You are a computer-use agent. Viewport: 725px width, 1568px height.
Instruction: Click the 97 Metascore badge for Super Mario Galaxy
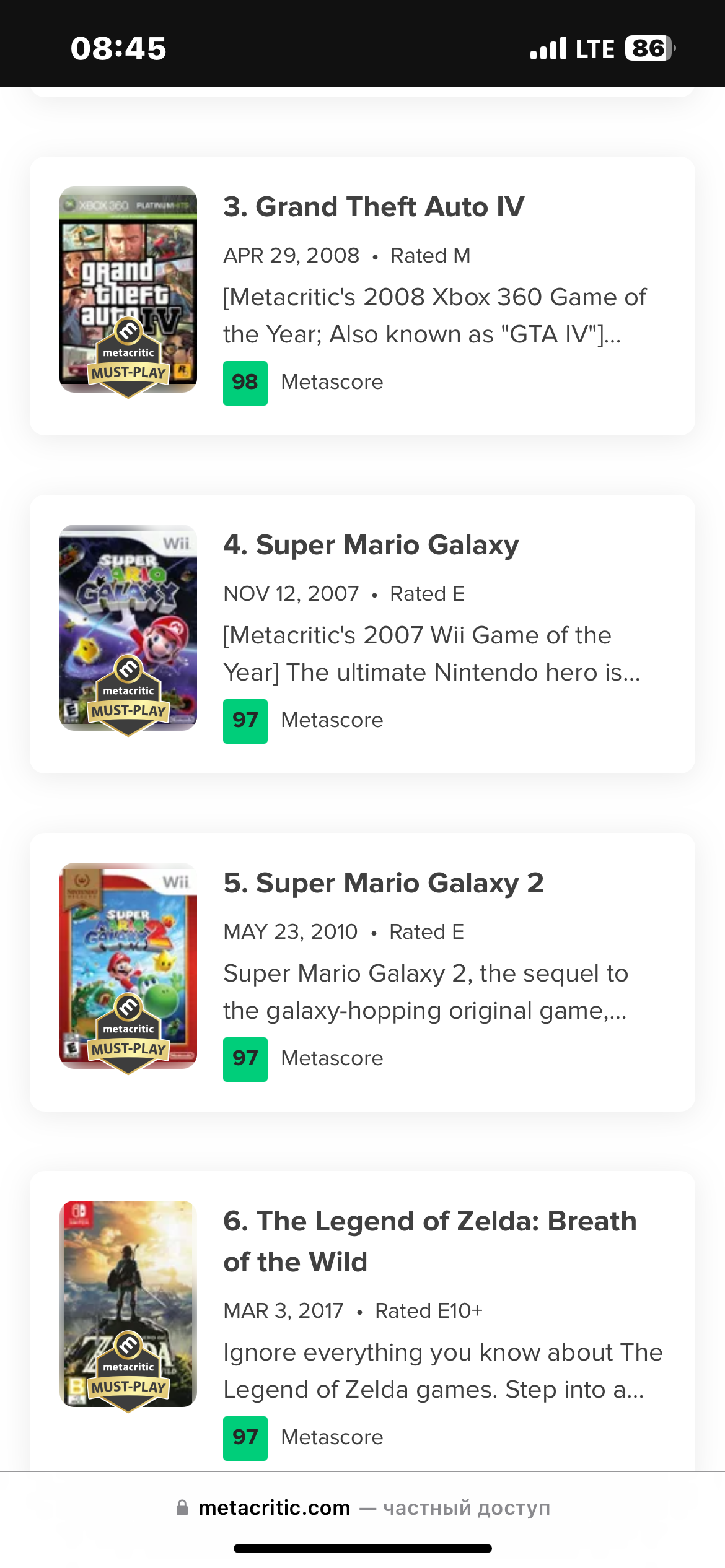click(x=245, y=721)
